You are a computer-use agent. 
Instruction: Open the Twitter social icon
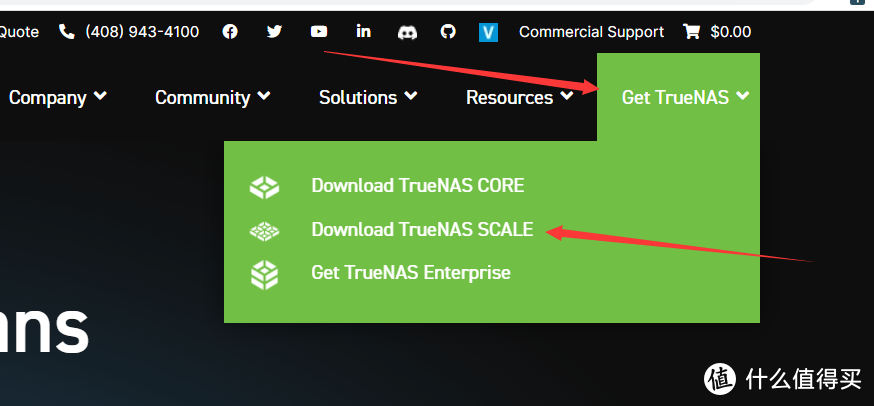(274, 32)
